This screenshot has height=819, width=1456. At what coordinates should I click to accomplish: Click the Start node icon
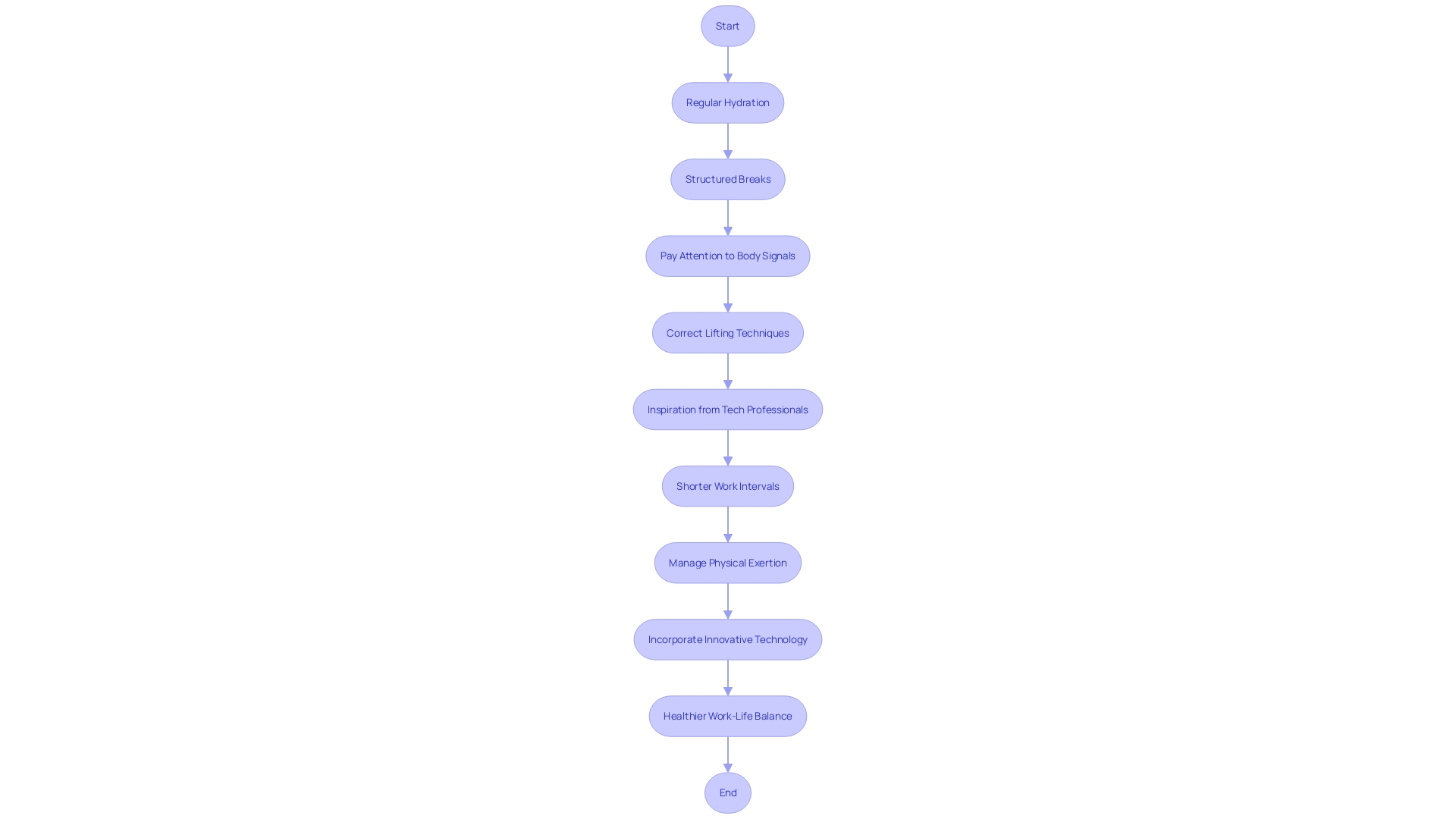click(x=728, y=26)
